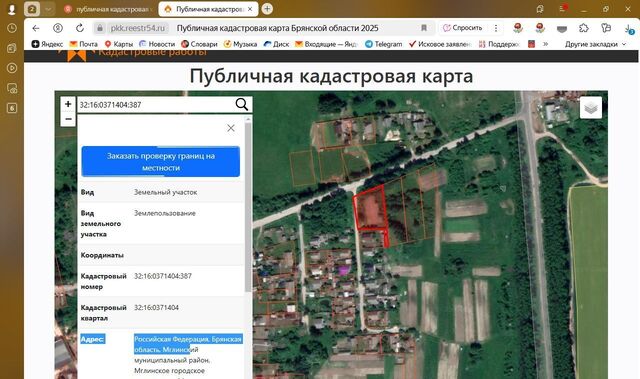Zoom in the map with plus button
The height and width of the screenshot is (379, 640).
[68, 104]
